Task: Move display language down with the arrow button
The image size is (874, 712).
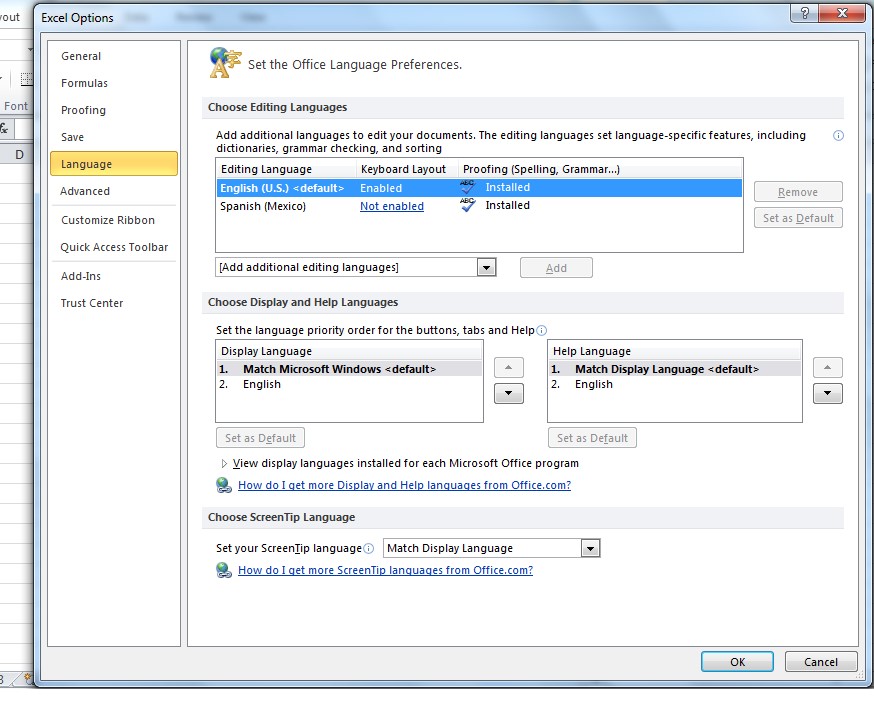Action: click(508, 394)
